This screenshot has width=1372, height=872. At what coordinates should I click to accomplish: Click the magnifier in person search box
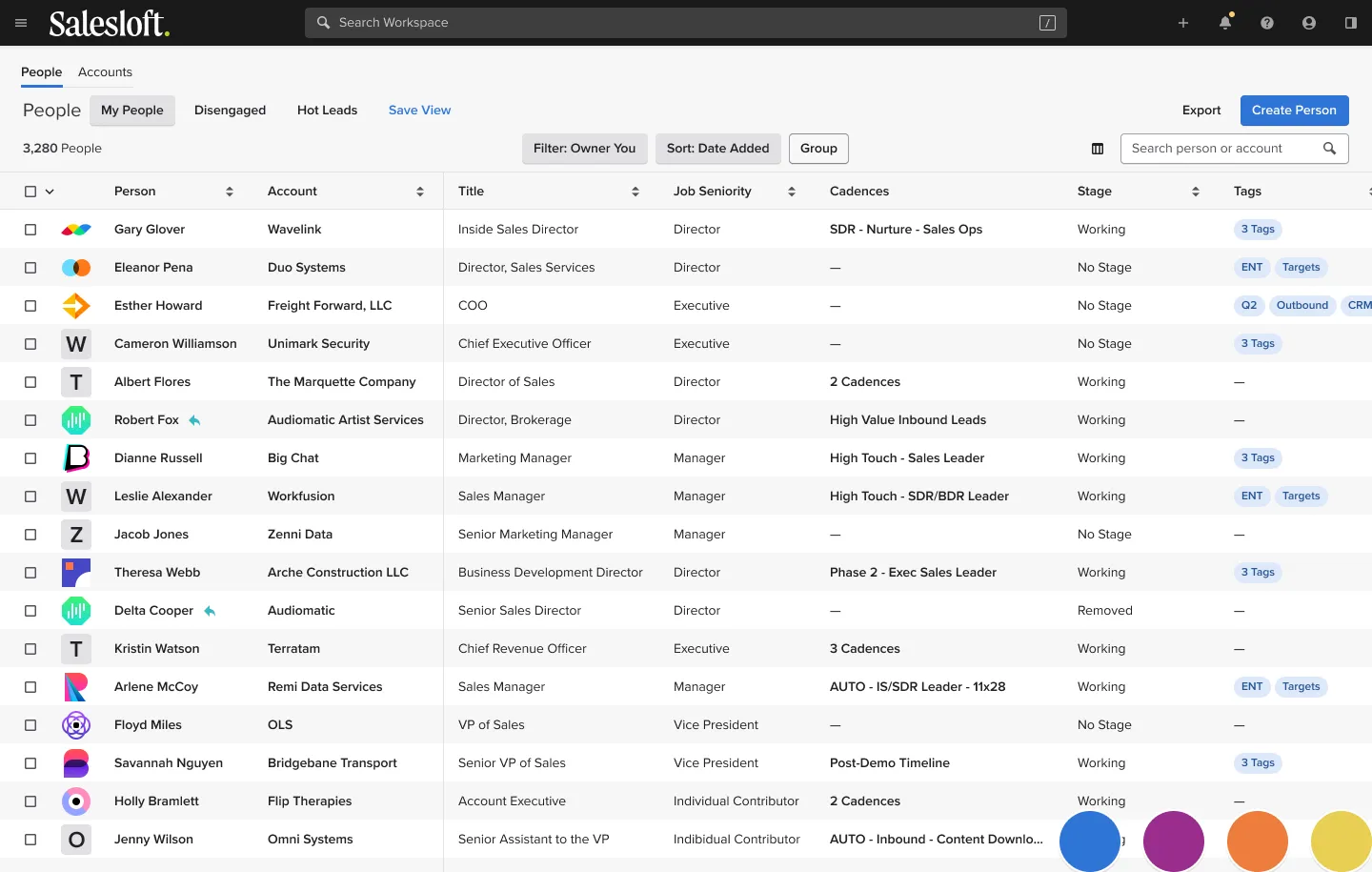point(1330,149)
